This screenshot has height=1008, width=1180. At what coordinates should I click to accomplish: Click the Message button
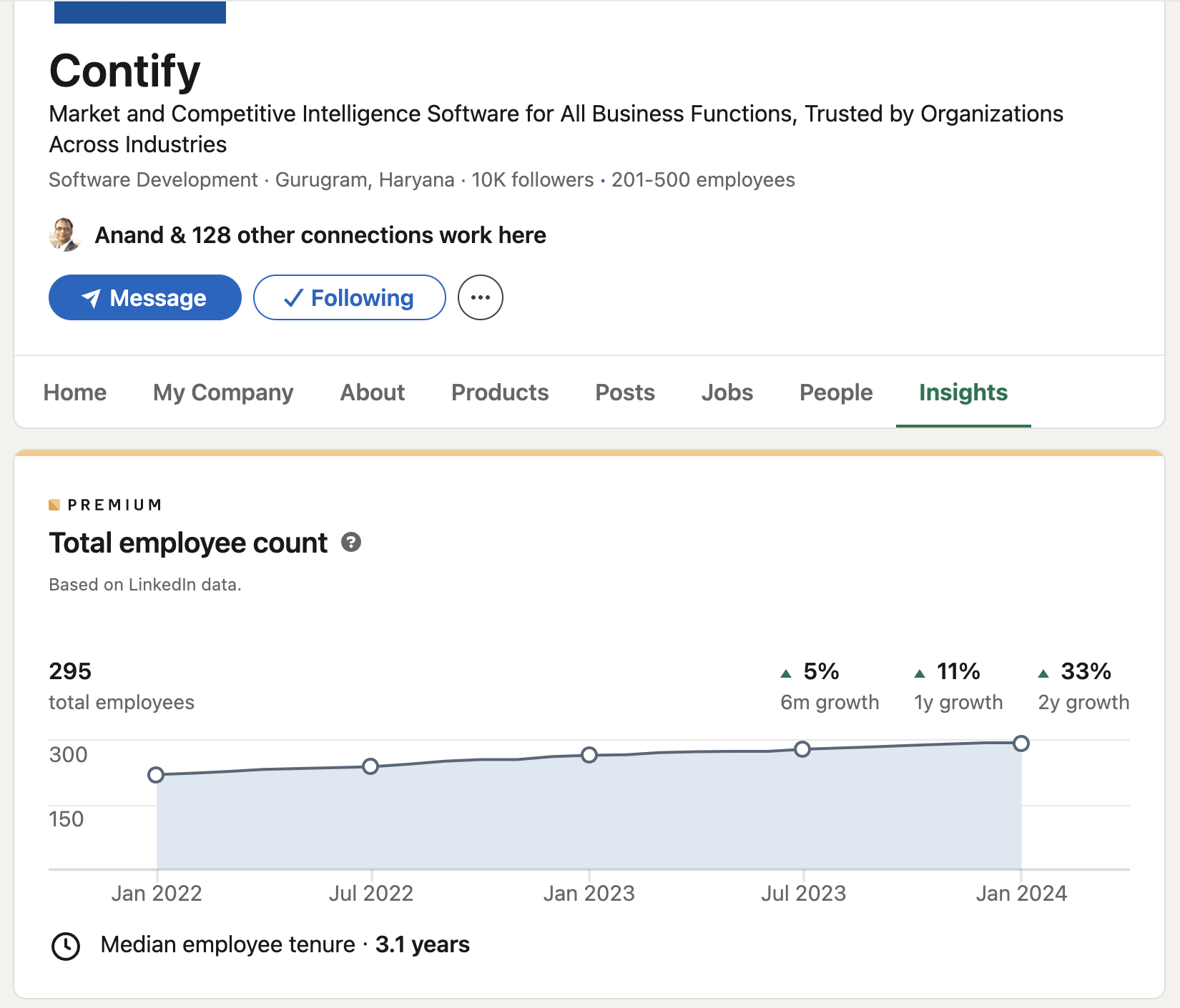coord(145,297)
